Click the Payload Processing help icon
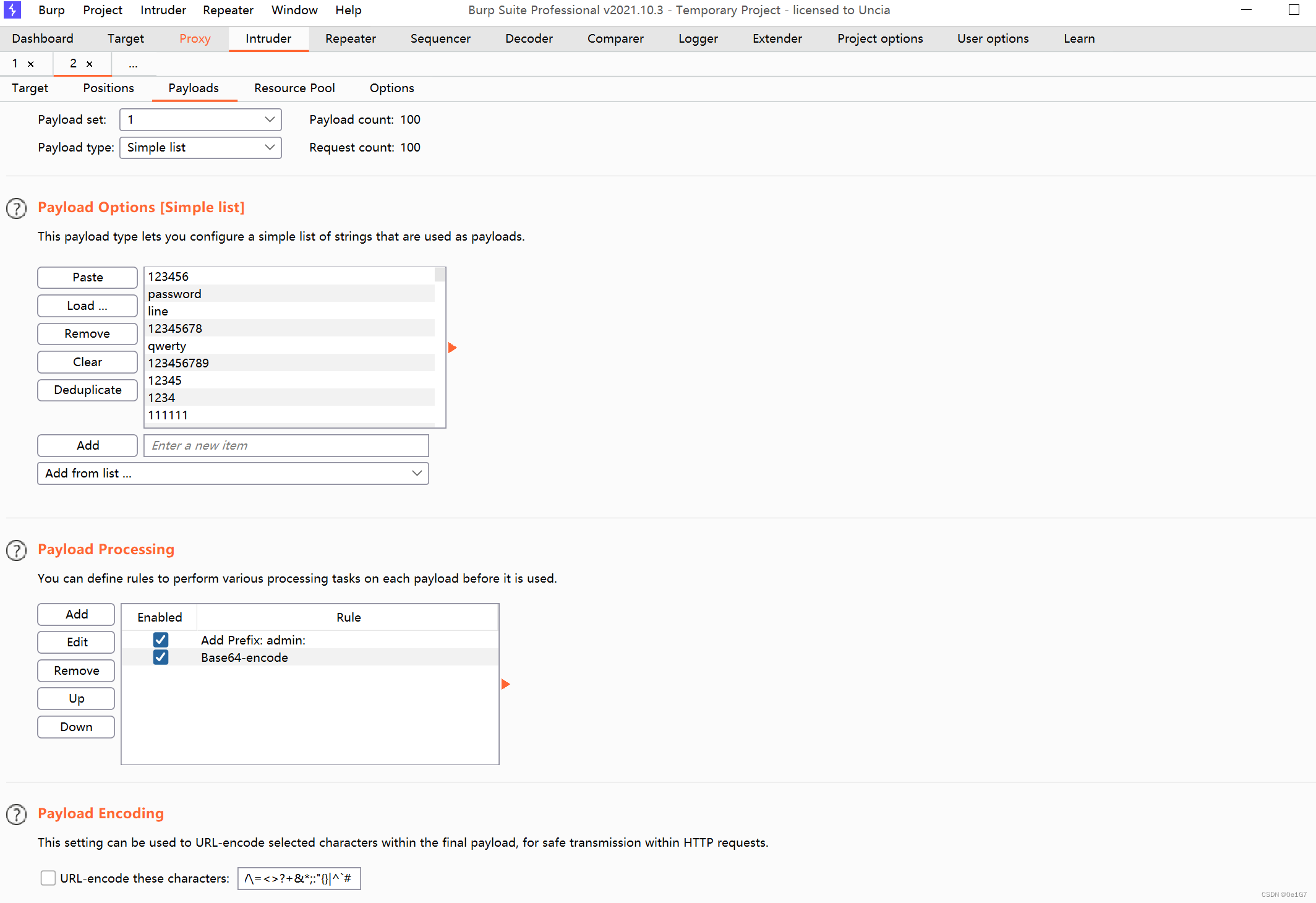 tap(17, 550)
